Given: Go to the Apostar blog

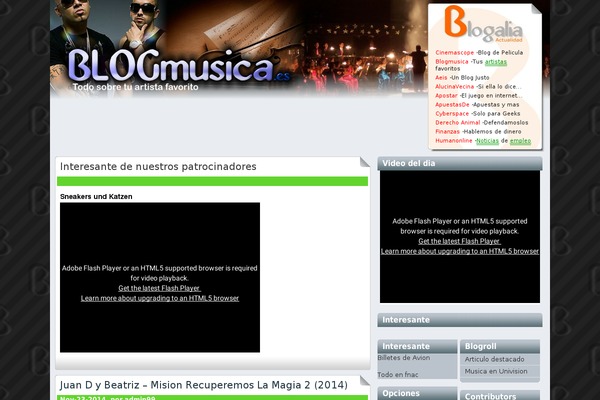Looking at the screenshot, I should tap(446, 96).
